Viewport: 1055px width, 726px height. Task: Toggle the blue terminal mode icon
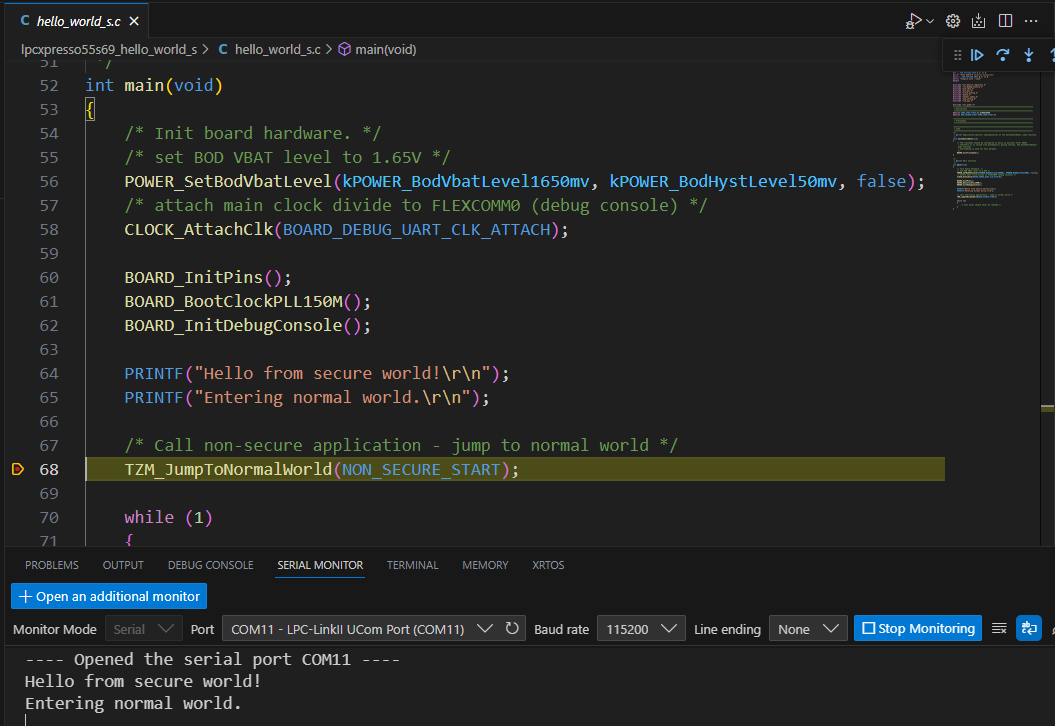point(1028,629)
